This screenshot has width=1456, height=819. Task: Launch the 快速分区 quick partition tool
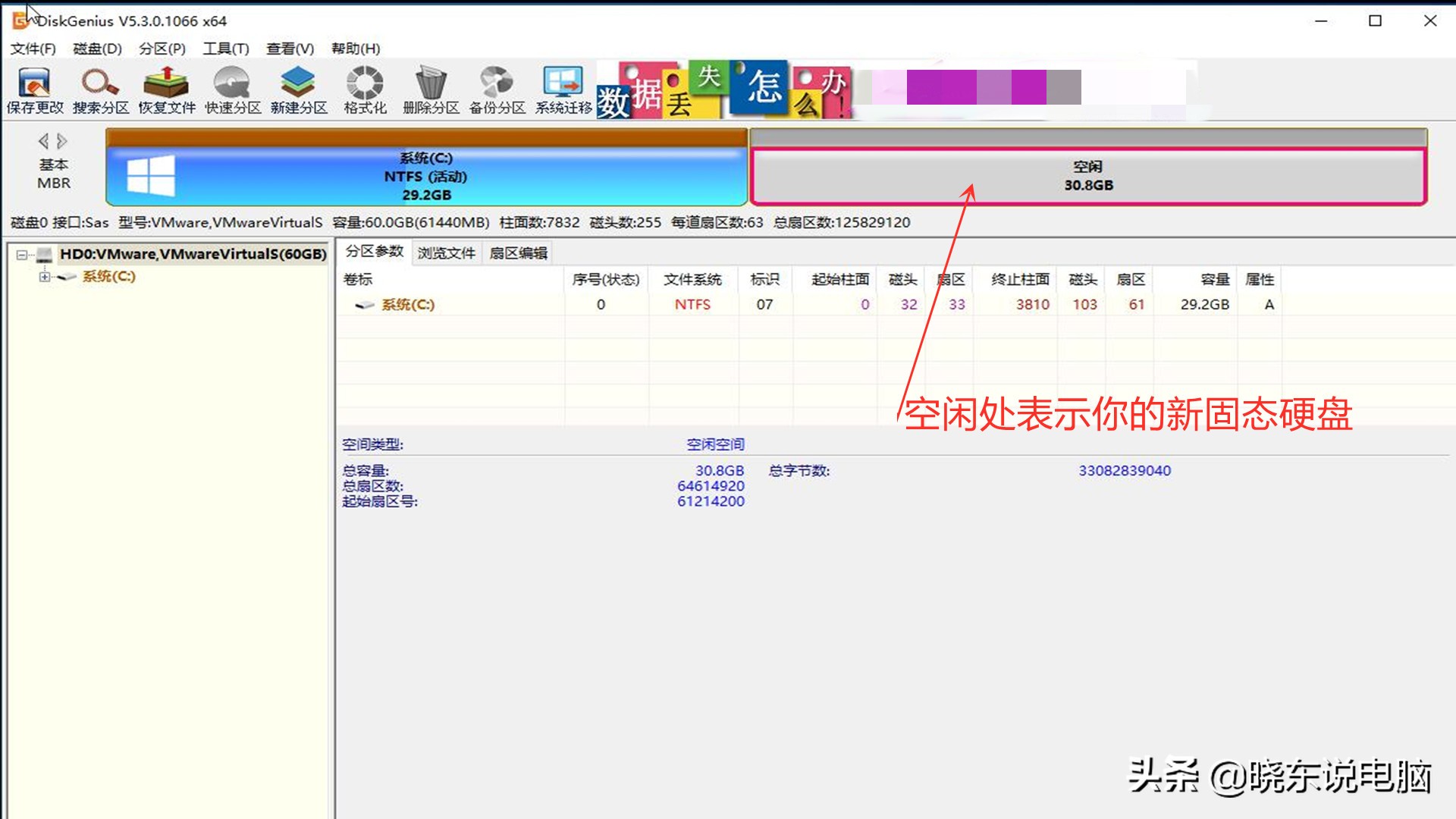point(232,89)
